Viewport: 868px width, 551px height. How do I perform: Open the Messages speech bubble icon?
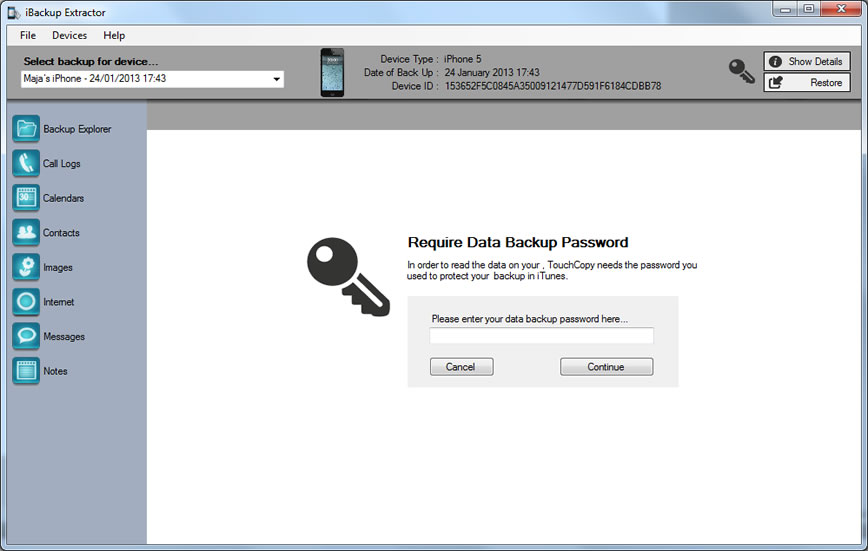pos(26,336)
